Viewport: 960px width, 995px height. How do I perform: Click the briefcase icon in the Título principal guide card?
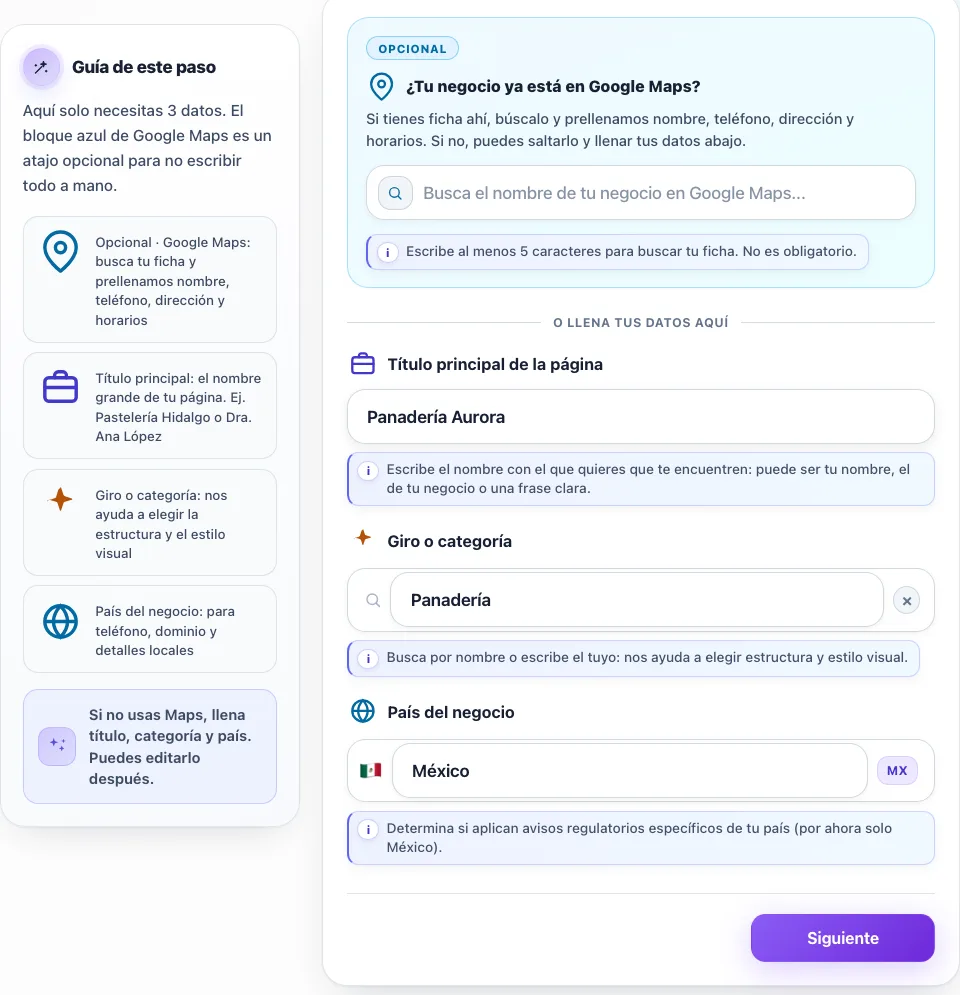[x=60, y=386]
